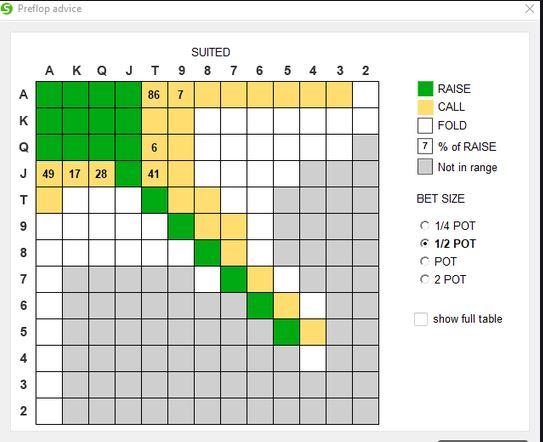Click the white FOLD legend swatch
The width and height of the screenshot is (543, 442).
(x=425, y=125)
